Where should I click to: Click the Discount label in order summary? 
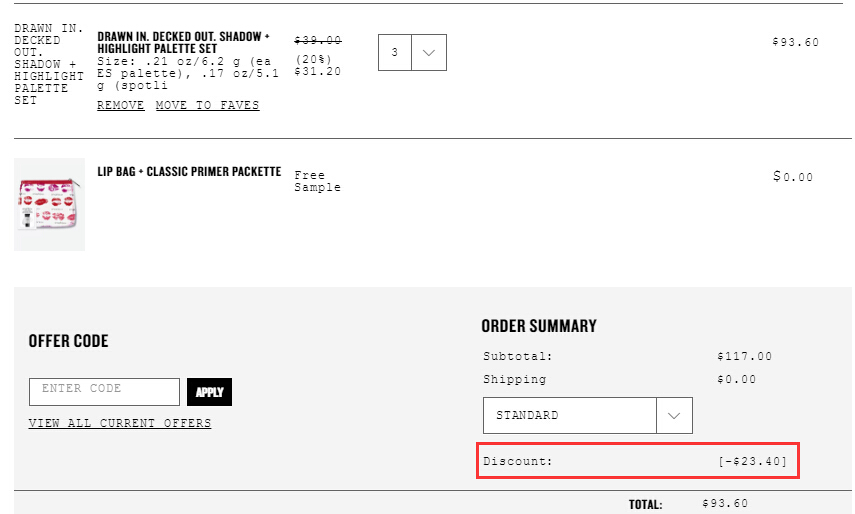pos(517,461)
